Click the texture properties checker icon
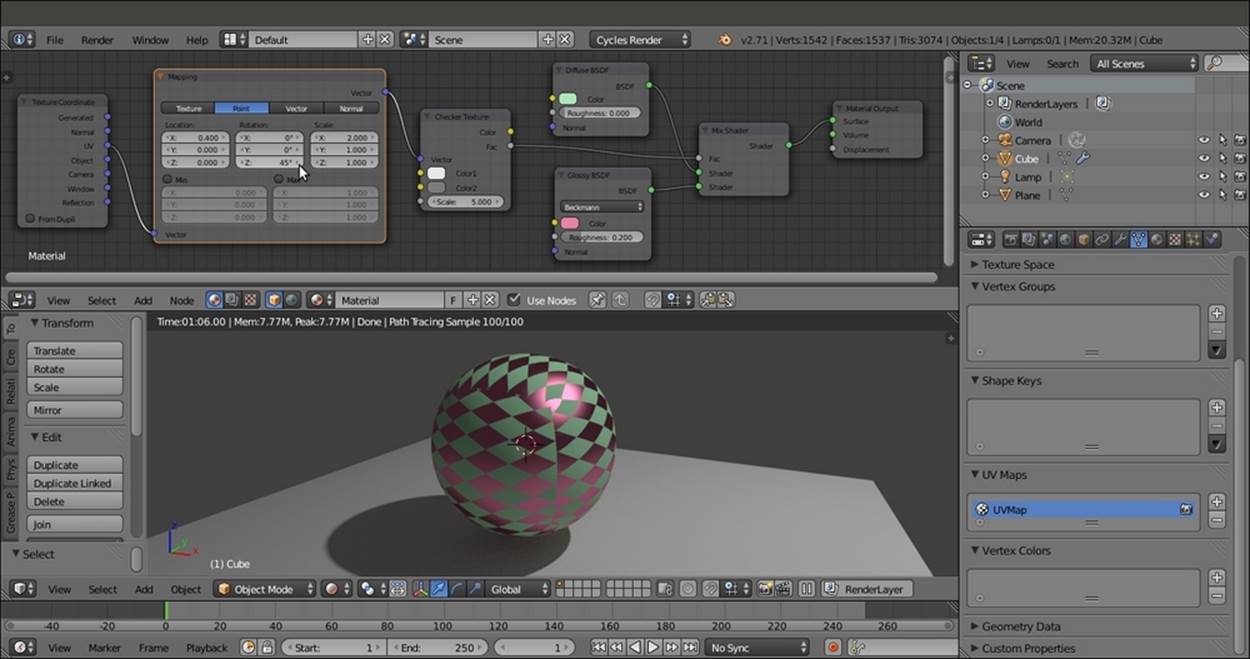The image size is (1250, 659). [x=1175, y=240]
